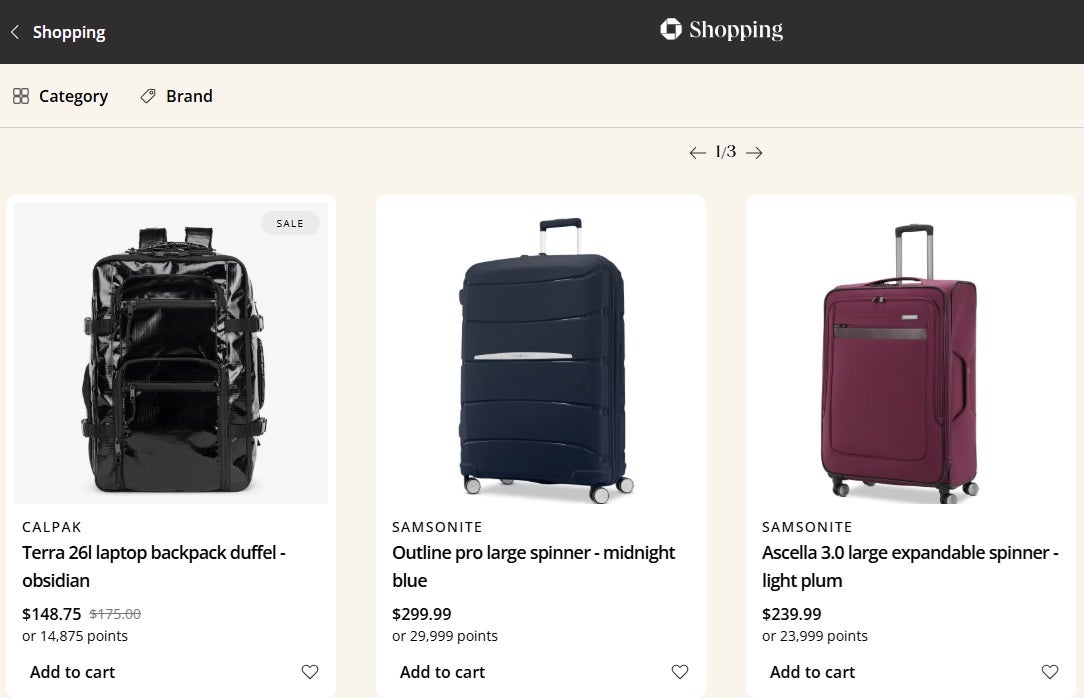Favorite the Samsonite Ascella 3.0 expandable spinner
1084x698 pixels.
point(1049,672)
